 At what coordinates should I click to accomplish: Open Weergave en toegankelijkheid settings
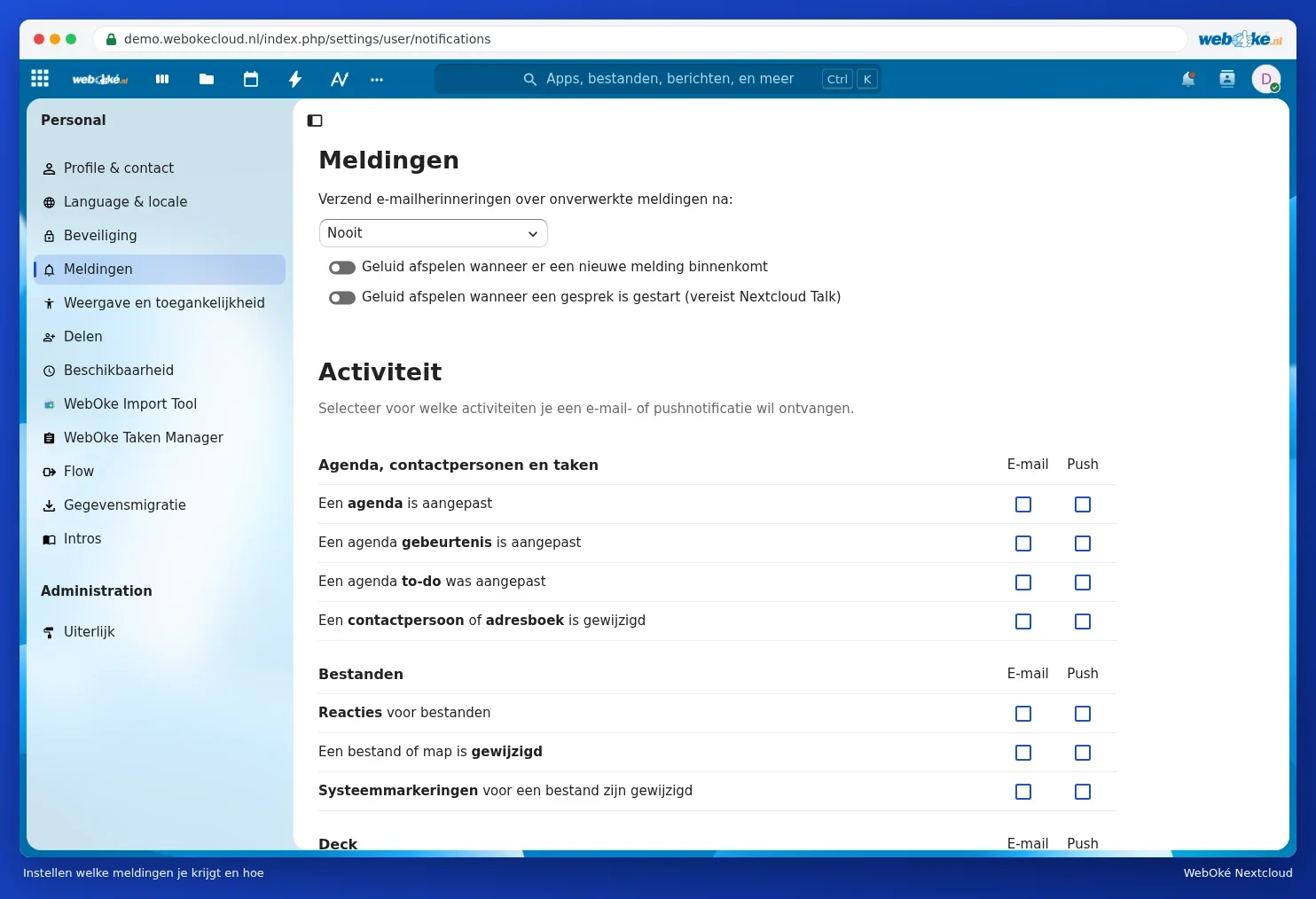(160, 303)
